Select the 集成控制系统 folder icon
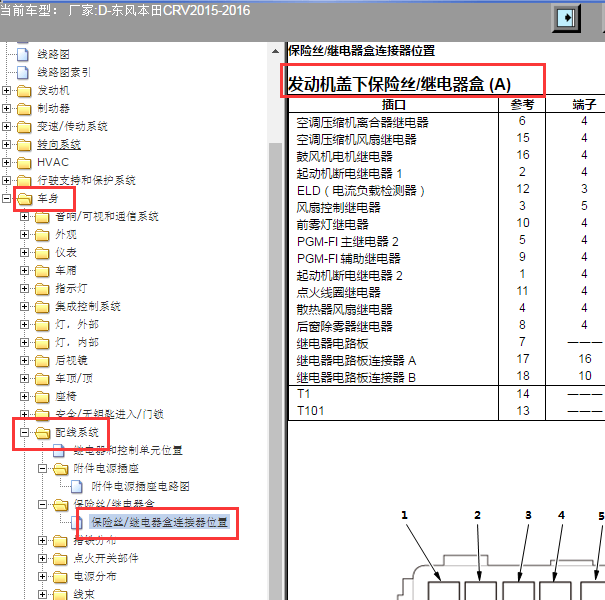 (42, 307)
